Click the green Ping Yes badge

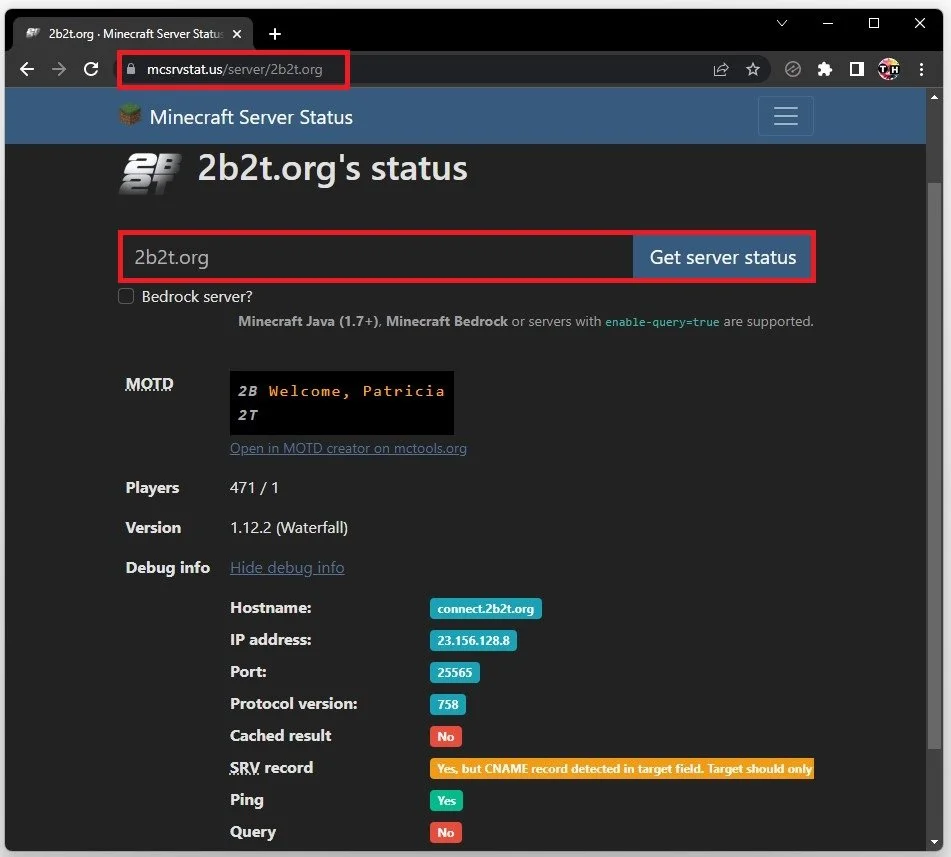(446, 801)
